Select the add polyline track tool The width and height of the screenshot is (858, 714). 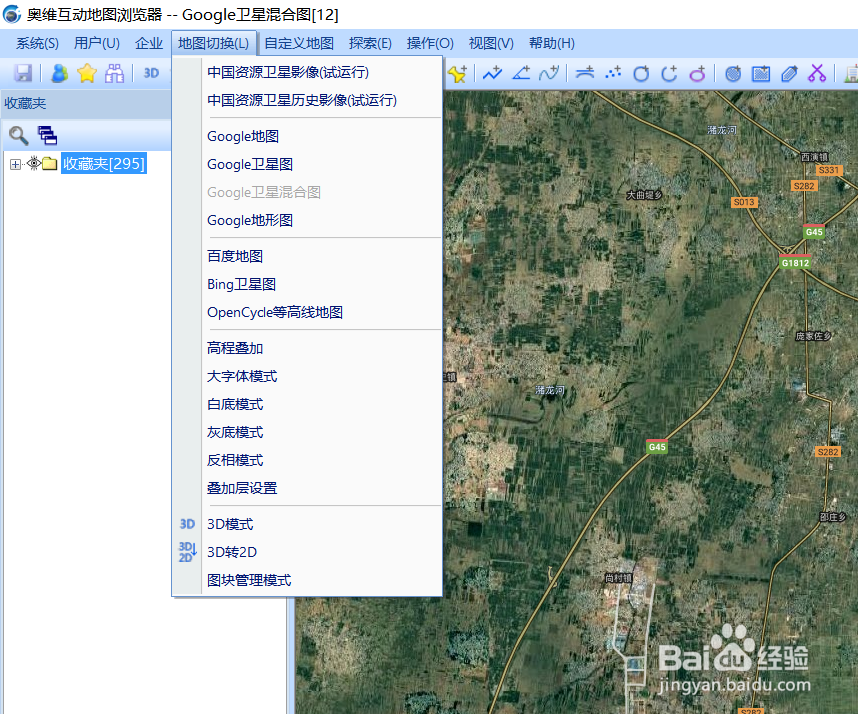point(492,73)
